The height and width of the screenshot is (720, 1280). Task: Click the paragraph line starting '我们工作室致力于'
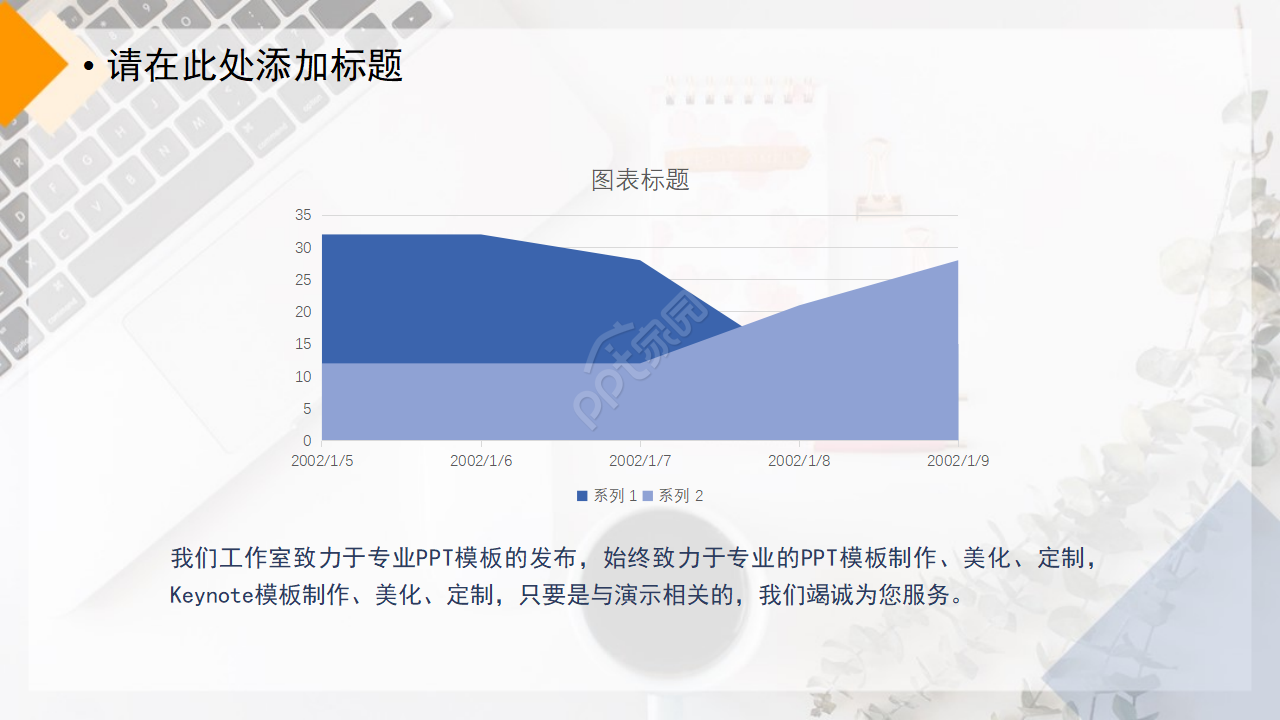click(x=635, y=558)
